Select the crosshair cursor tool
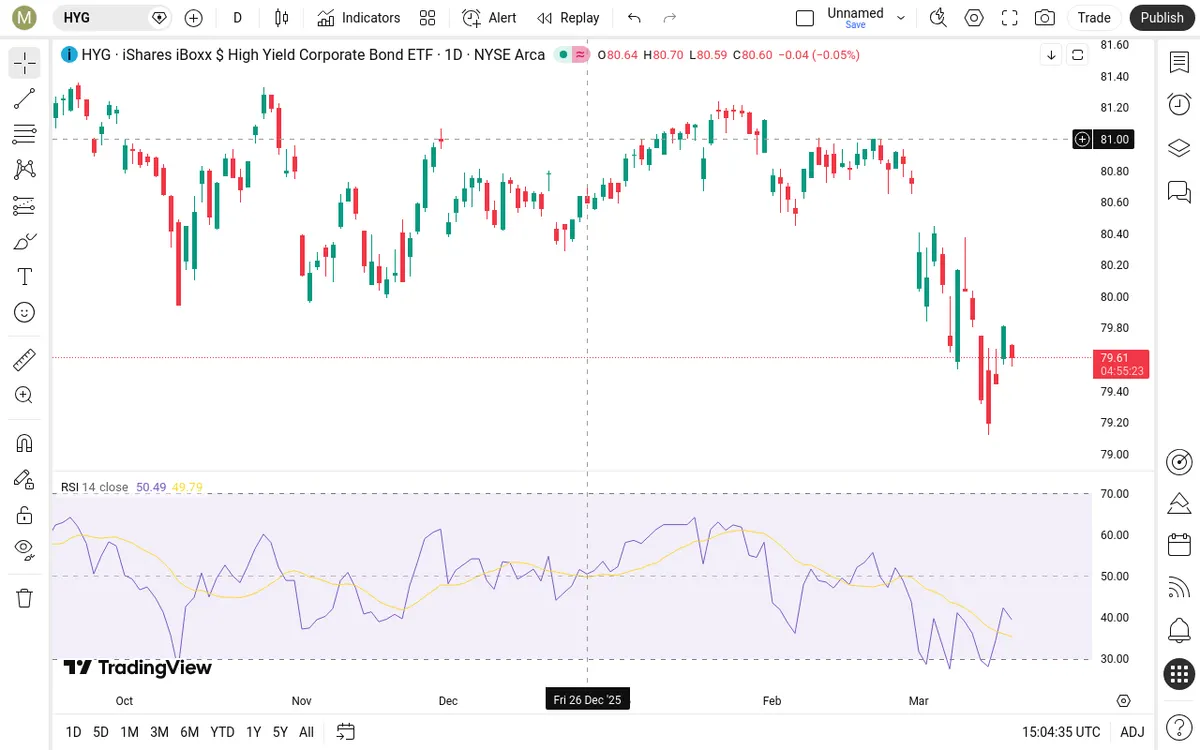Viewport: 1200px width, 750px height. [25, 63]
